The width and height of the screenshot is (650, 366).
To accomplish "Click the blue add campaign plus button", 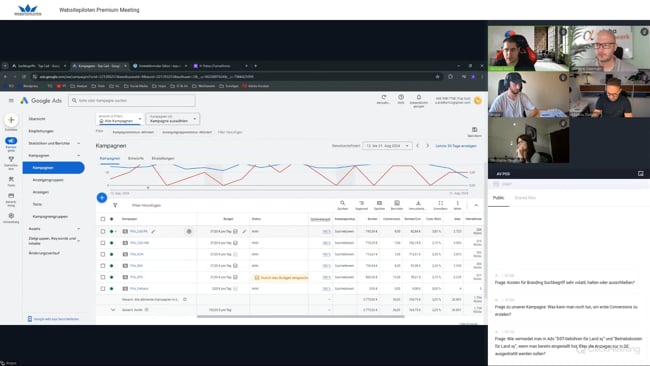I will pyautogui.click(x=102, y=198).
